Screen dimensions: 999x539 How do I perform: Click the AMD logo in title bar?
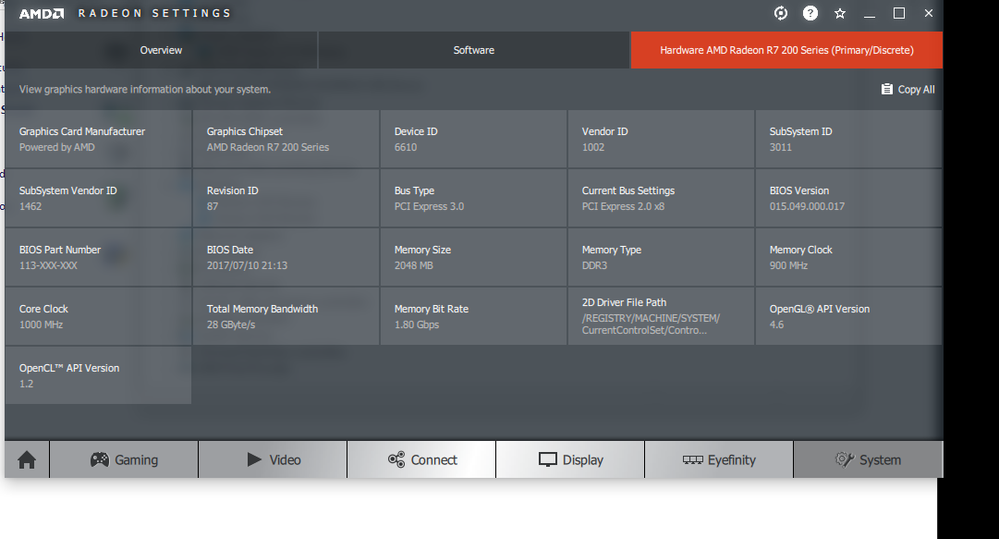41,13
